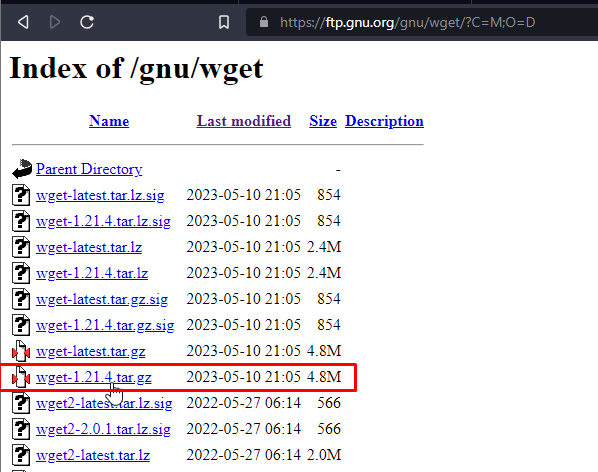The width and height of the screenshot is (598, 472).
Task: Download the wget-1.21.4.tar.gz archive
Action: [x=93, y=377]
